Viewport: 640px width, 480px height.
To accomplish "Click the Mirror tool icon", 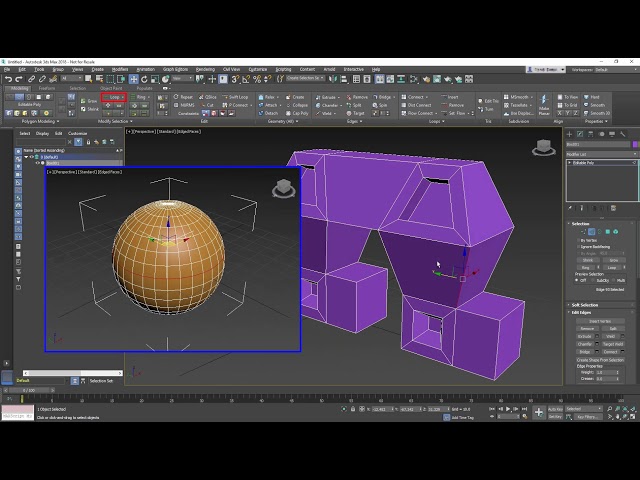I will 333,79.
